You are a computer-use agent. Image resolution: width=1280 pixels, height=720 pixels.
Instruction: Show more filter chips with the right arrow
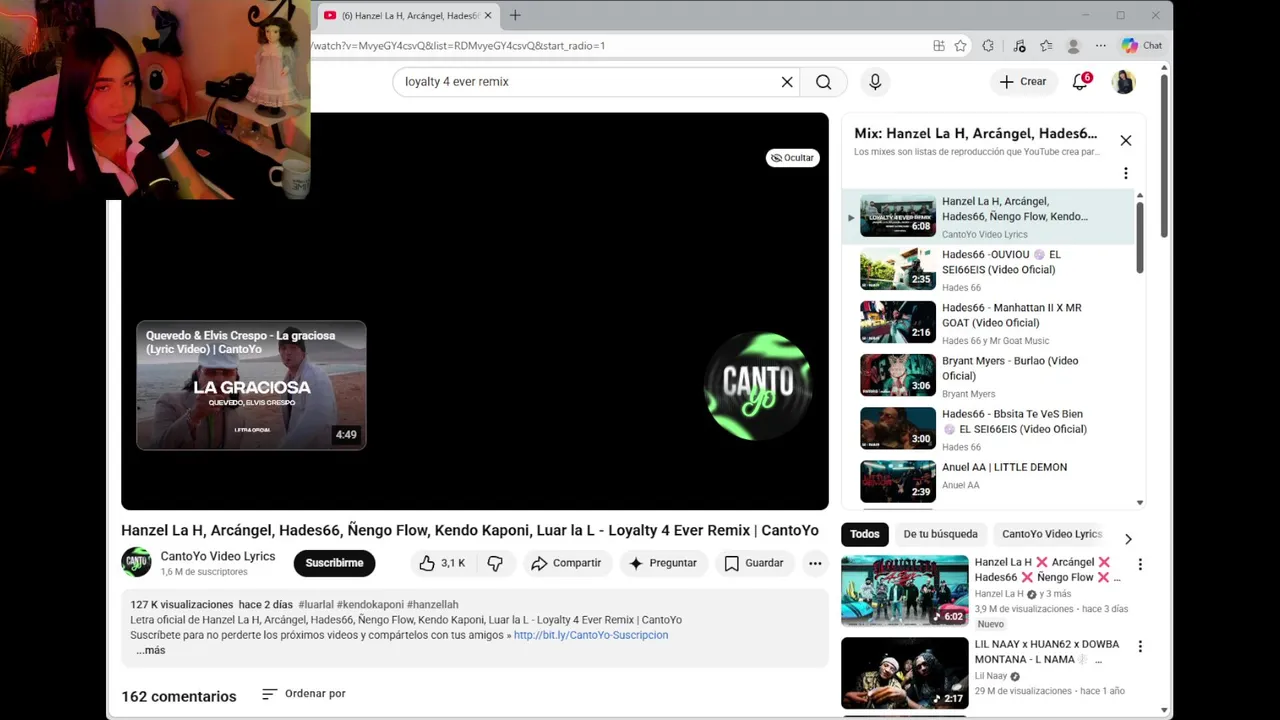(1128, 539)
